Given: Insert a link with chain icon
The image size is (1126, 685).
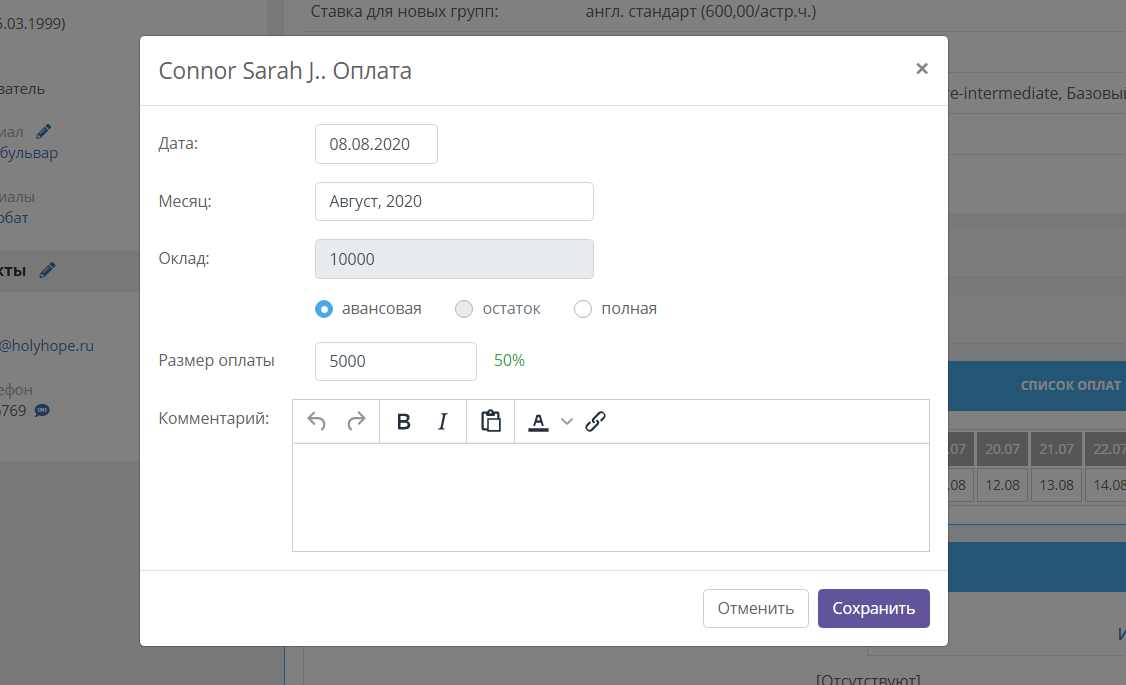Looking at the screenshot, I should tap(595, 421).
